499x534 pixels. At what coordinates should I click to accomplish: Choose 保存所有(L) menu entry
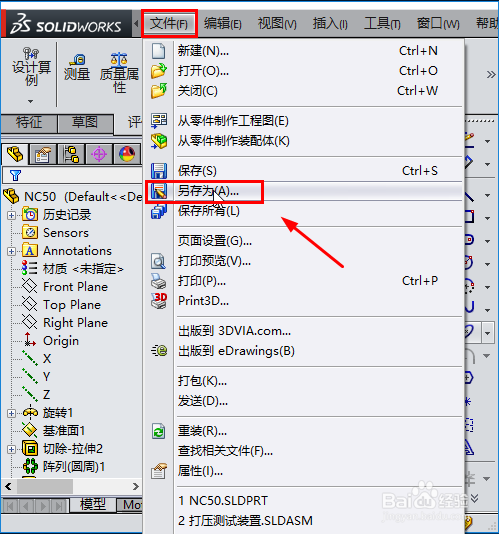(303, 211)
